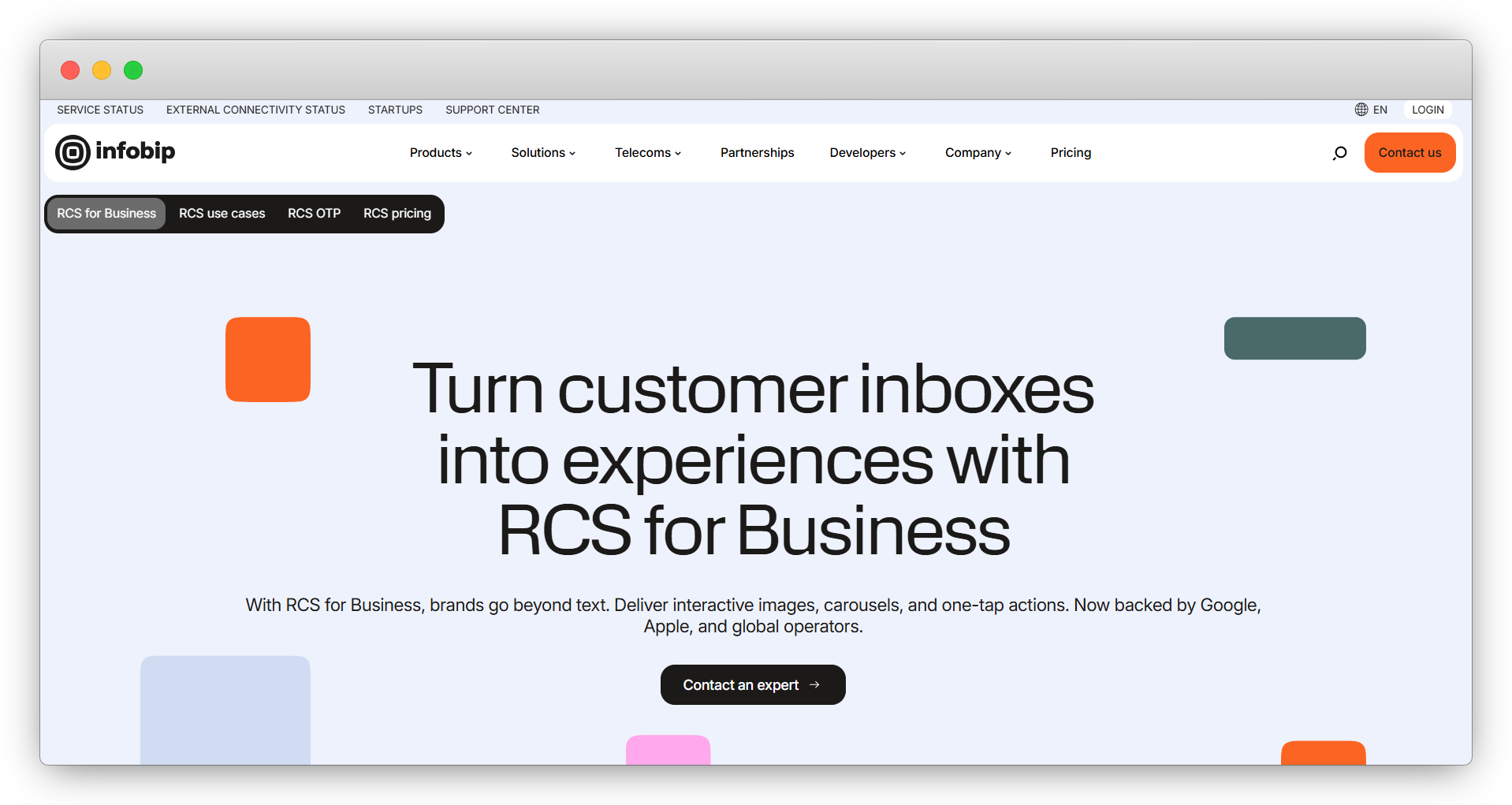Minimize the window with the yellow button
Image resolution: width=1512 pixels, height=805 pixels.
point(102,70)
